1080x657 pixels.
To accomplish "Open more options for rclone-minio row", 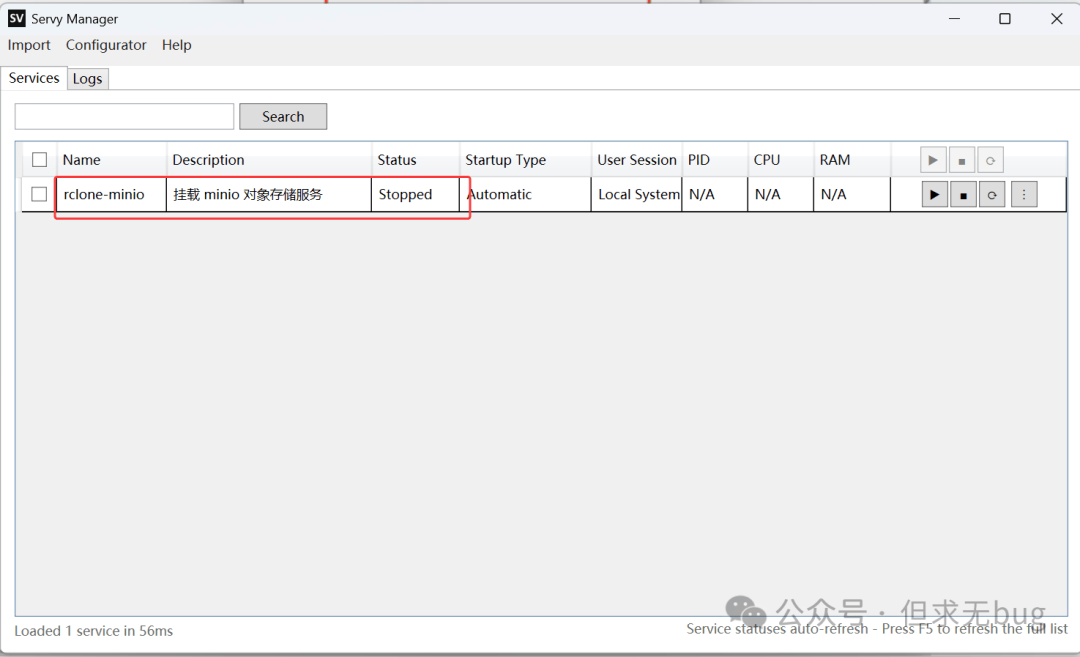I will [x=1024, y=195].
